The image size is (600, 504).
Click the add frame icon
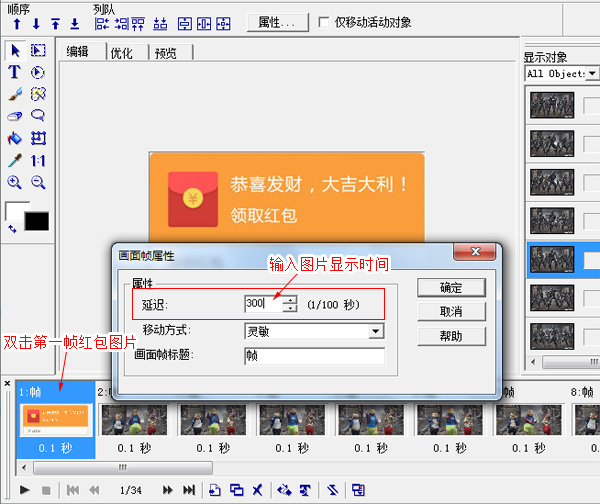click(x=215, y=490)
